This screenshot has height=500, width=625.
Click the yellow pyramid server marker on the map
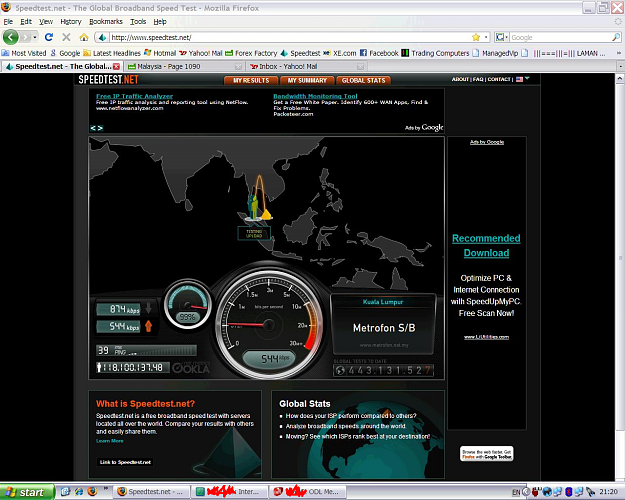tap(266, 215)
